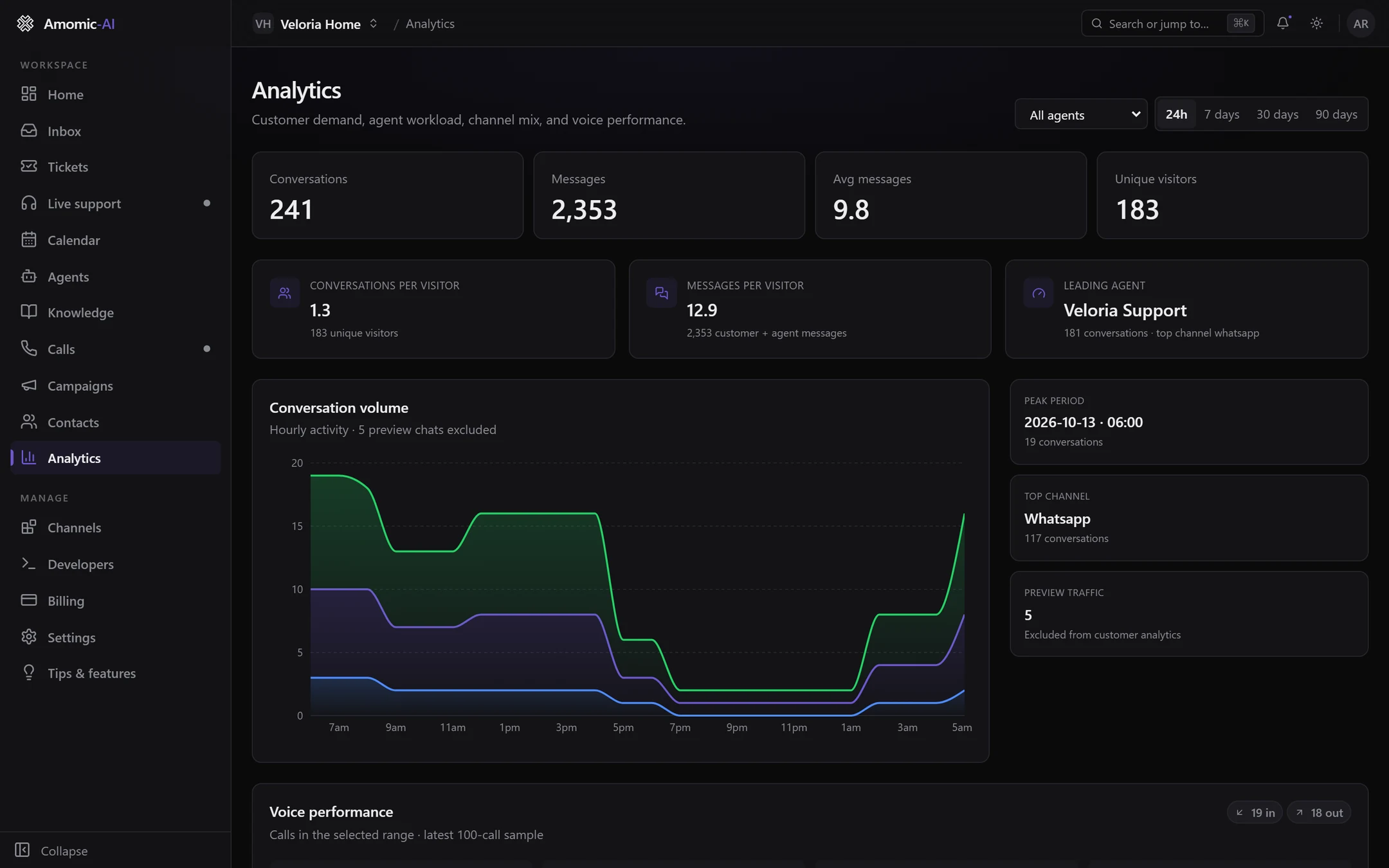This screenshot has width=1389, height=868.
Task: Click the Analytics breadcrumb link
Action: click(430, 24)
